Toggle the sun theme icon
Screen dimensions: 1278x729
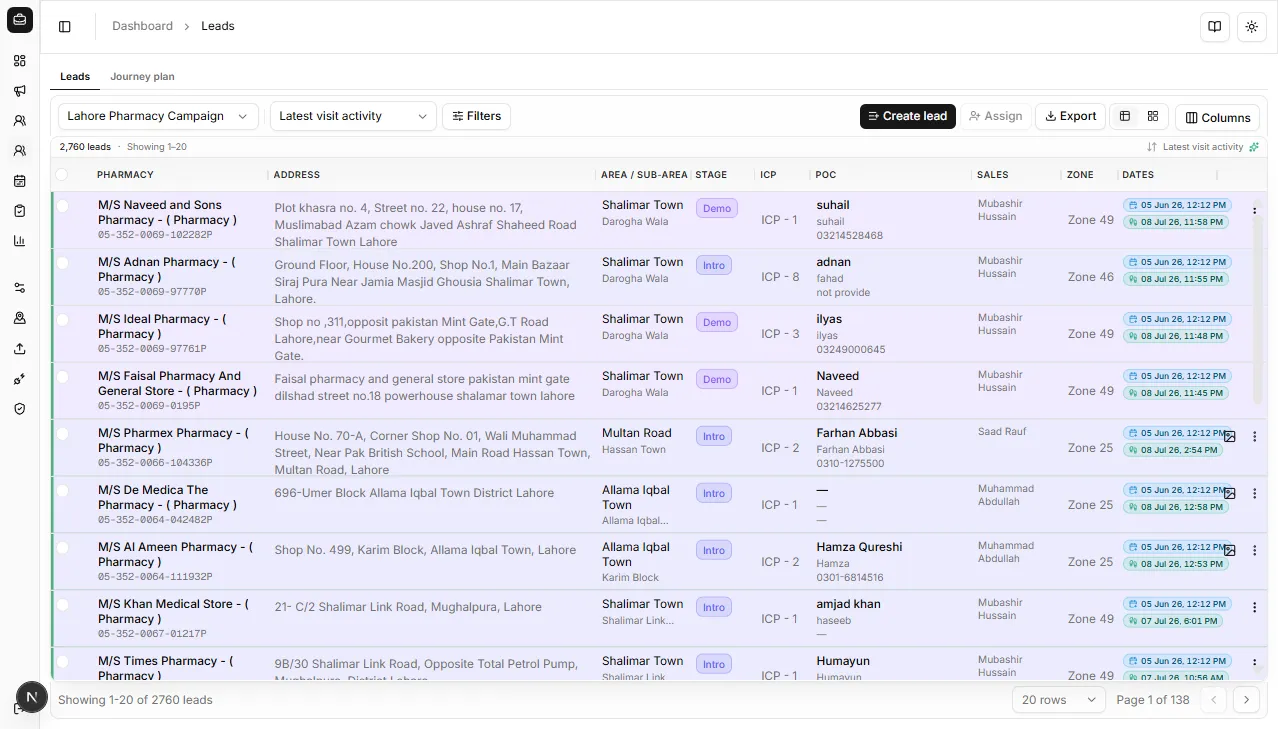(x=1252, y=27)
